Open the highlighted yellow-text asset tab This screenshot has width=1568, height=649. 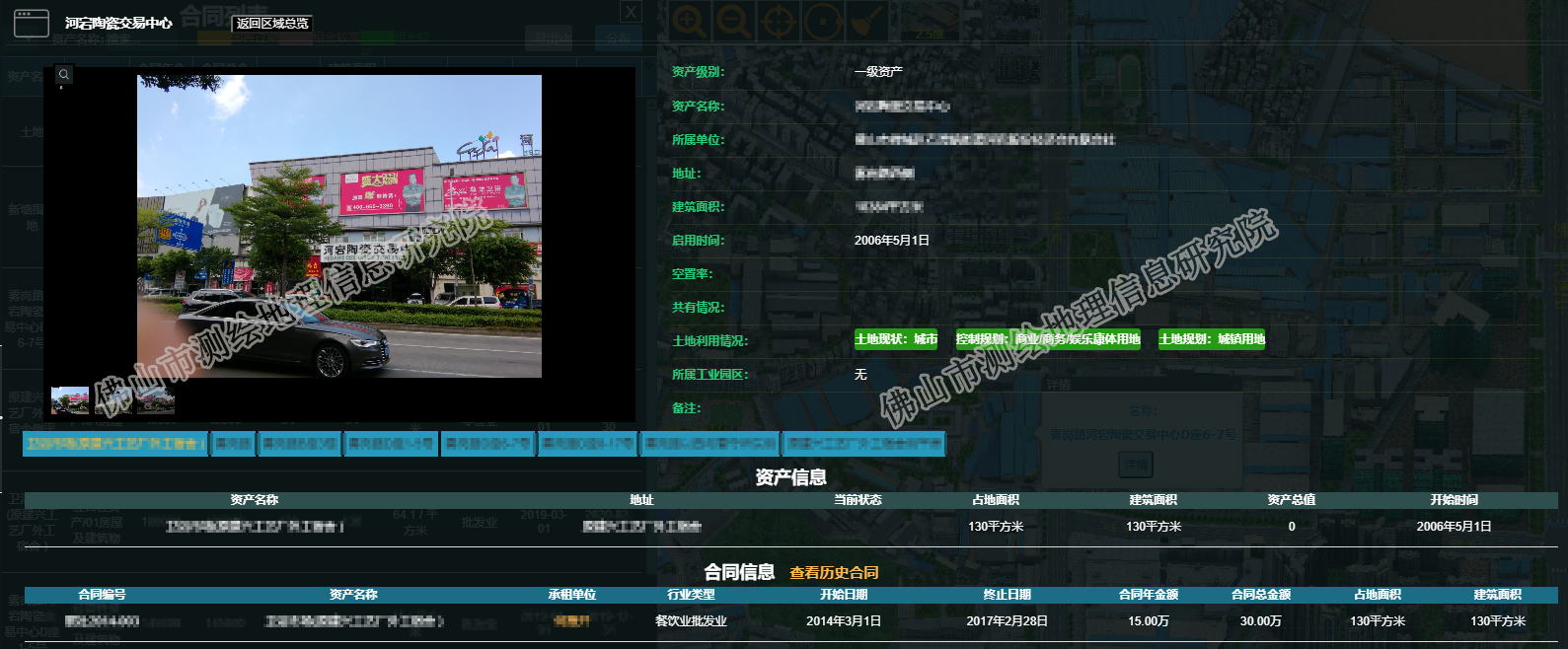115,444
